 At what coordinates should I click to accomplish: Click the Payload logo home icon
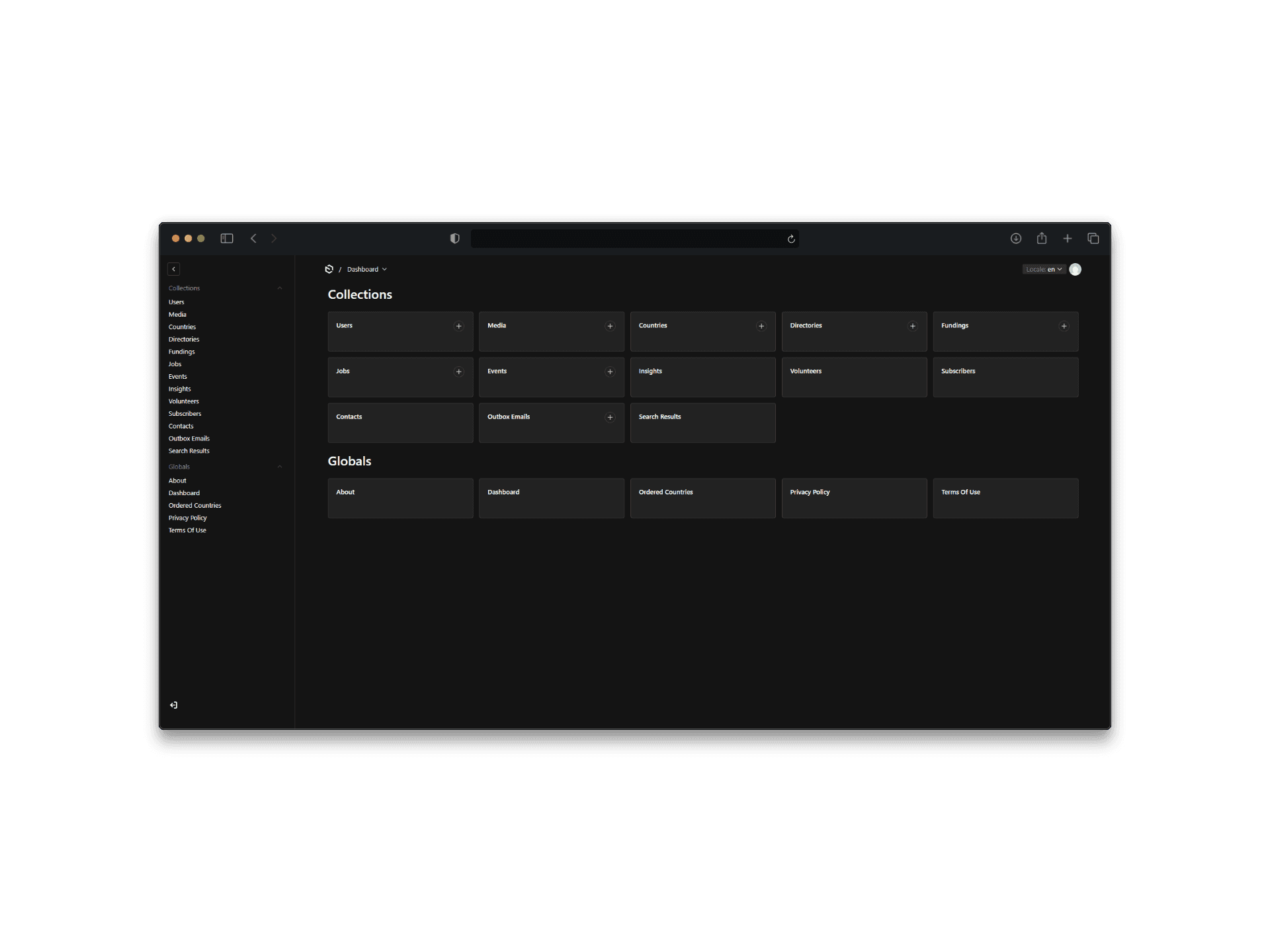click(329, 269)
